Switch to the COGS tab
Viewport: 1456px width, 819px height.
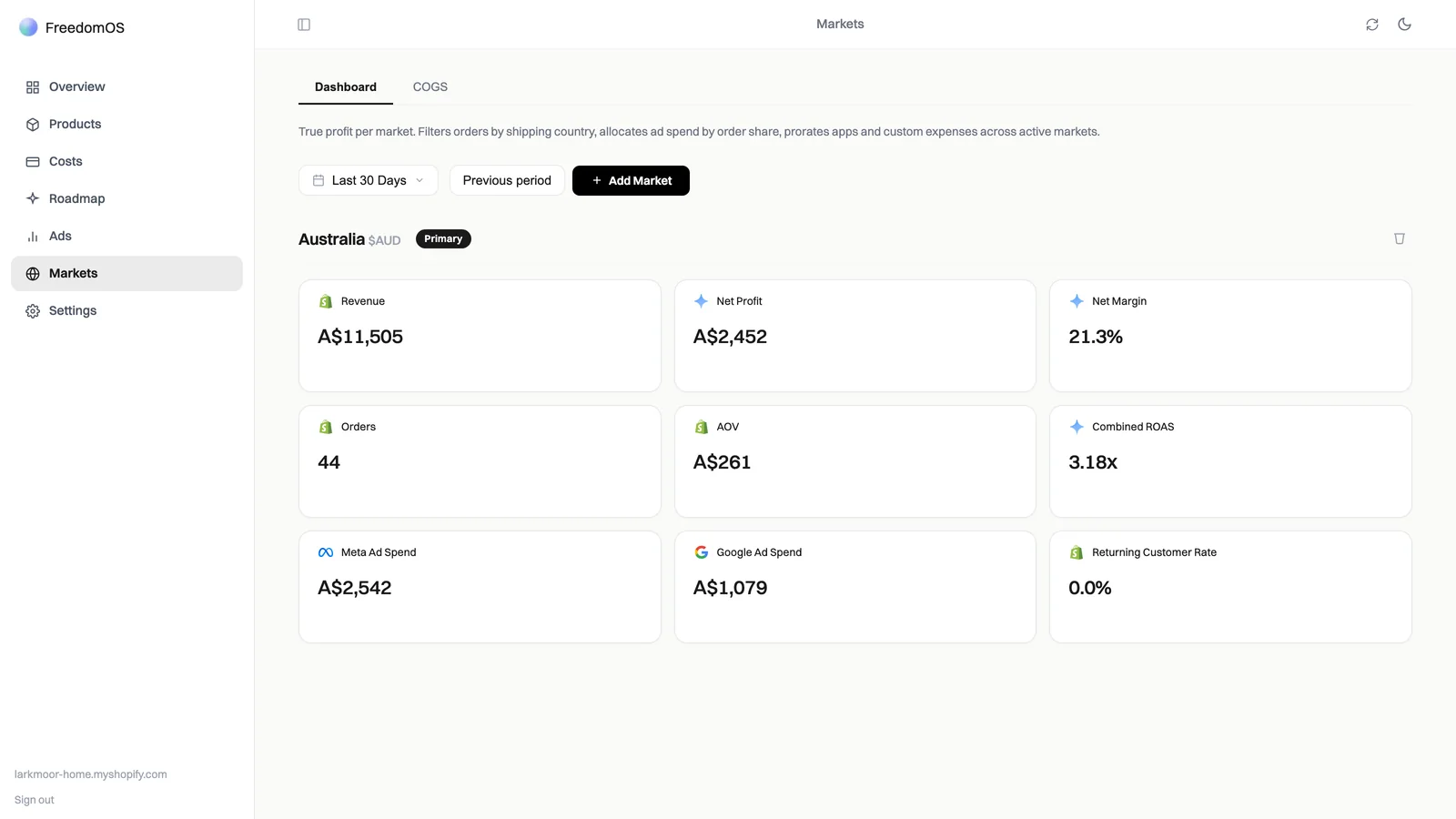coord(430,87)
